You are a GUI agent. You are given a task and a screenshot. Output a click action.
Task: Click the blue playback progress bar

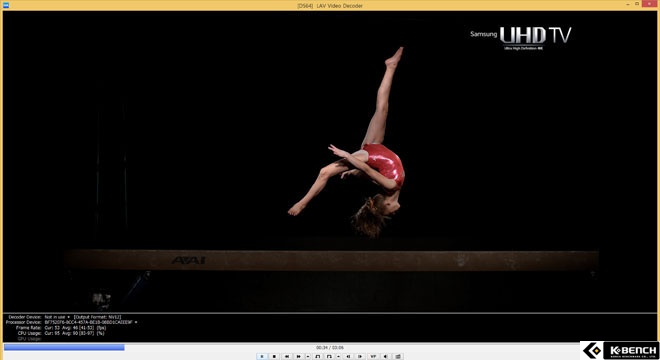click(64, 347)
